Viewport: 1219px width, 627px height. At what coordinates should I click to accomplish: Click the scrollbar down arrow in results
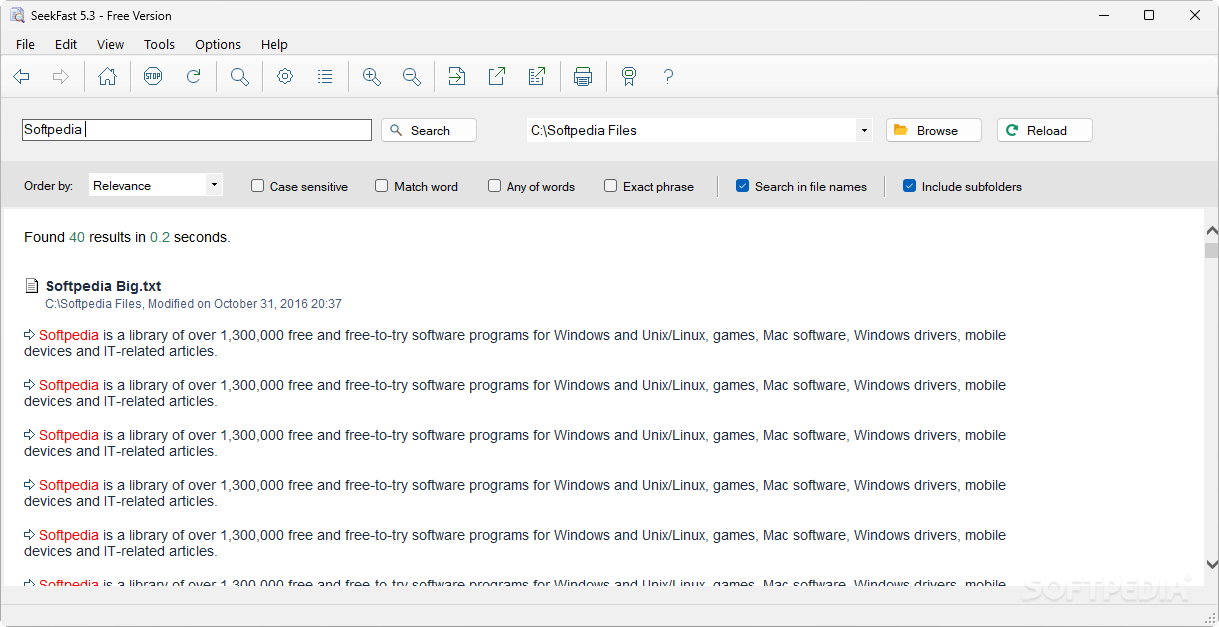click(x=1211, y=565)
